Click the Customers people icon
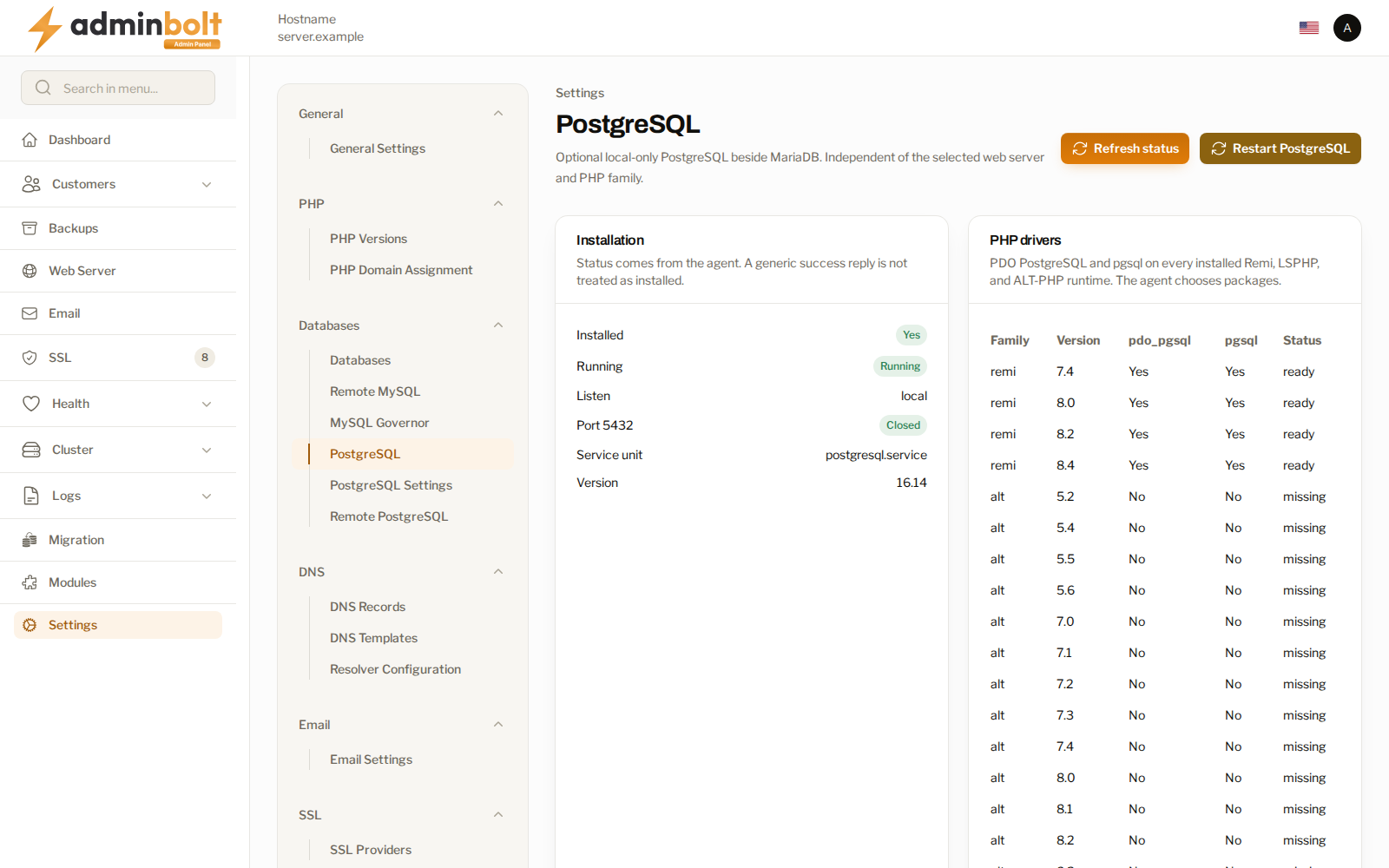Image resolution: width=1389 pixels, height=868 pixels. [31, 184]
